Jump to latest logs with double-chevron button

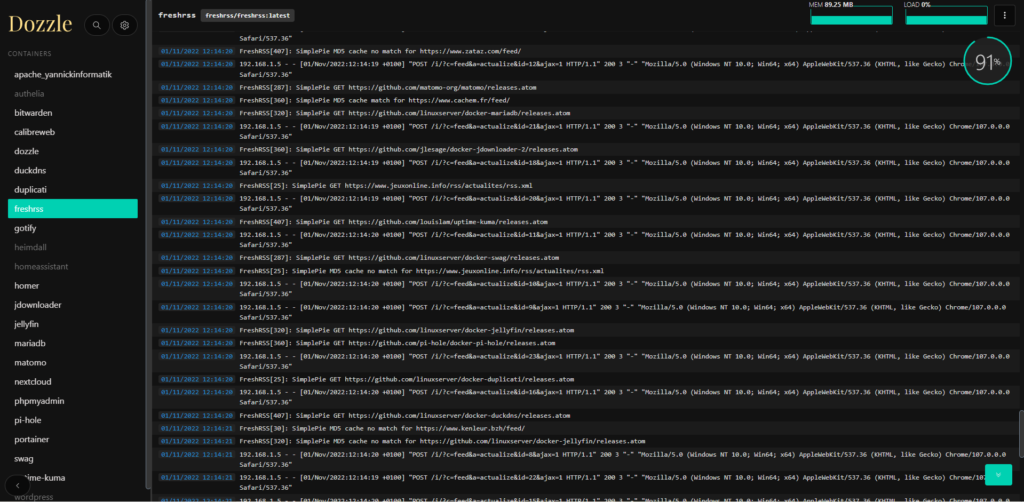pyautogui.click(x=999, y=475)
